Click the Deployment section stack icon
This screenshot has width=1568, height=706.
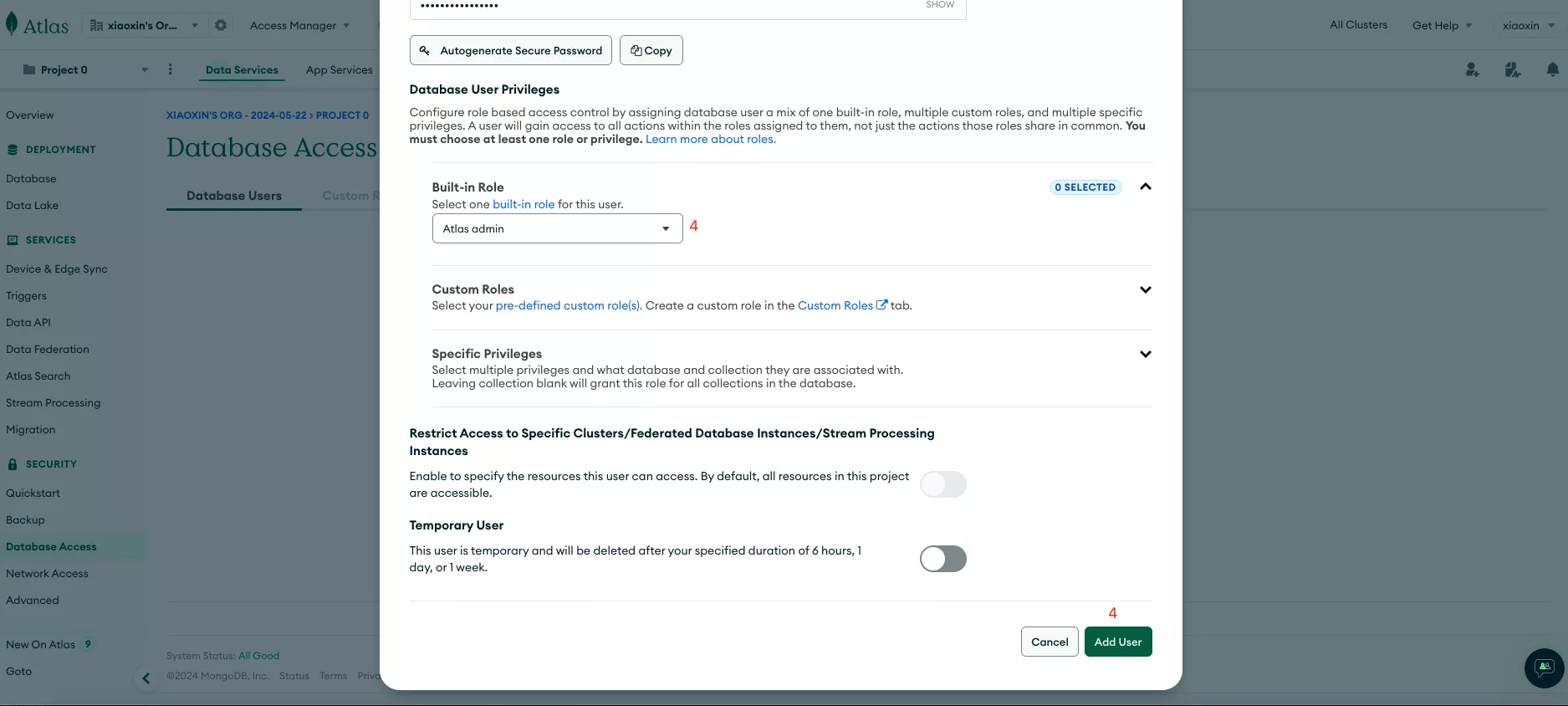click(x=13, y=150)
